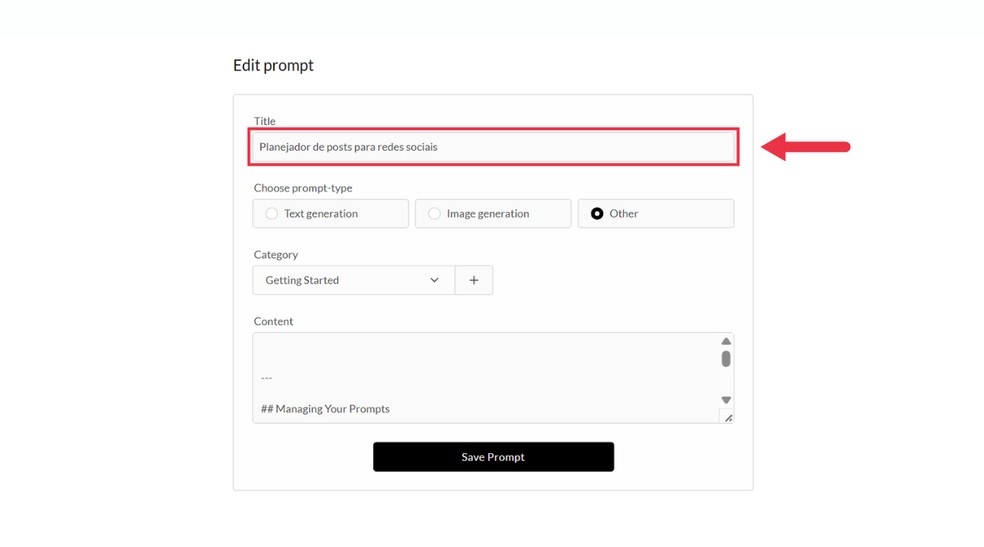Select the Other prompt-type option
Viewport: 984px width, 547px height.
pyautogui.click(x=597, y=213)
